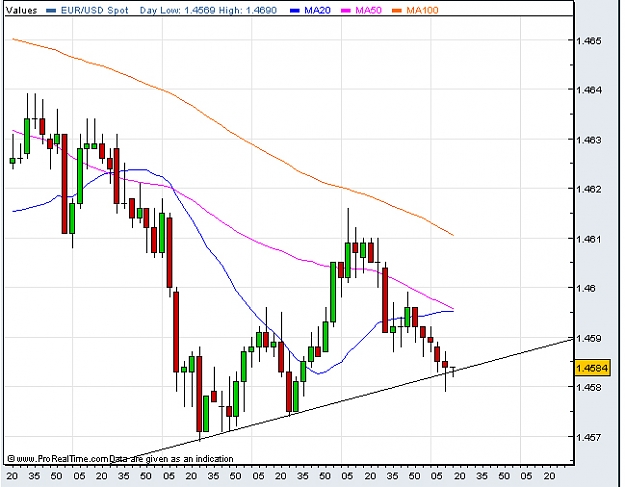Image resolution: width=625 pixels, height=487 pixels.
Task: Click the 1.46 price axis label
Action: (x=586, y=288)
